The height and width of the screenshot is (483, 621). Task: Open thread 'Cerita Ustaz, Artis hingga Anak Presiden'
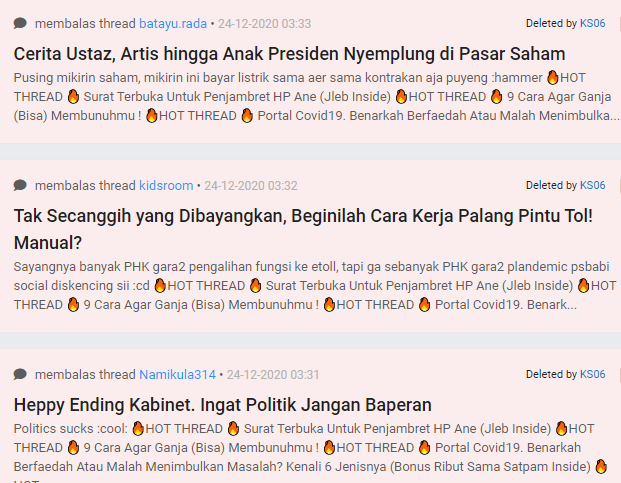pyautogui.click(x=289, y=54)
